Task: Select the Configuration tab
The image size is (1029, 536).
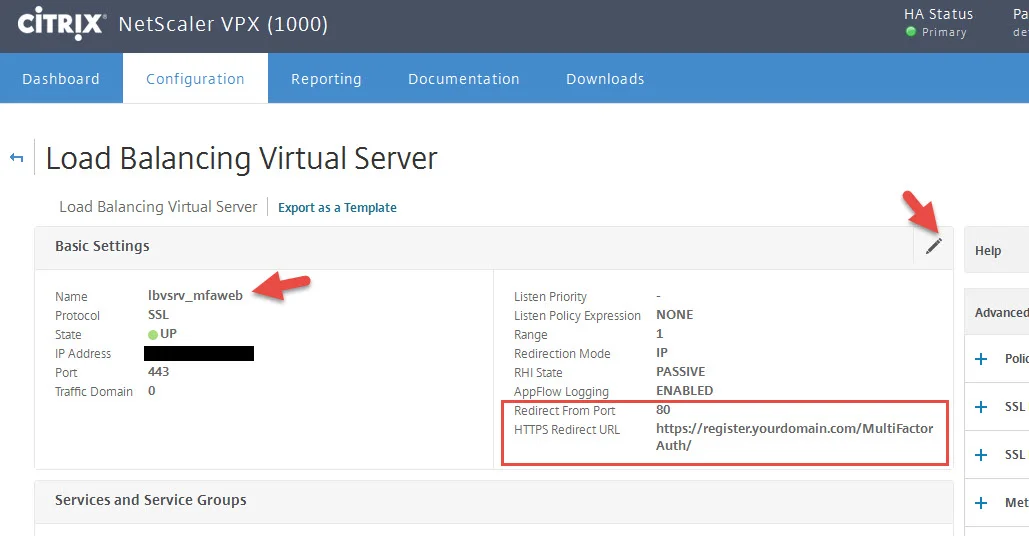Action: point(195,79)
